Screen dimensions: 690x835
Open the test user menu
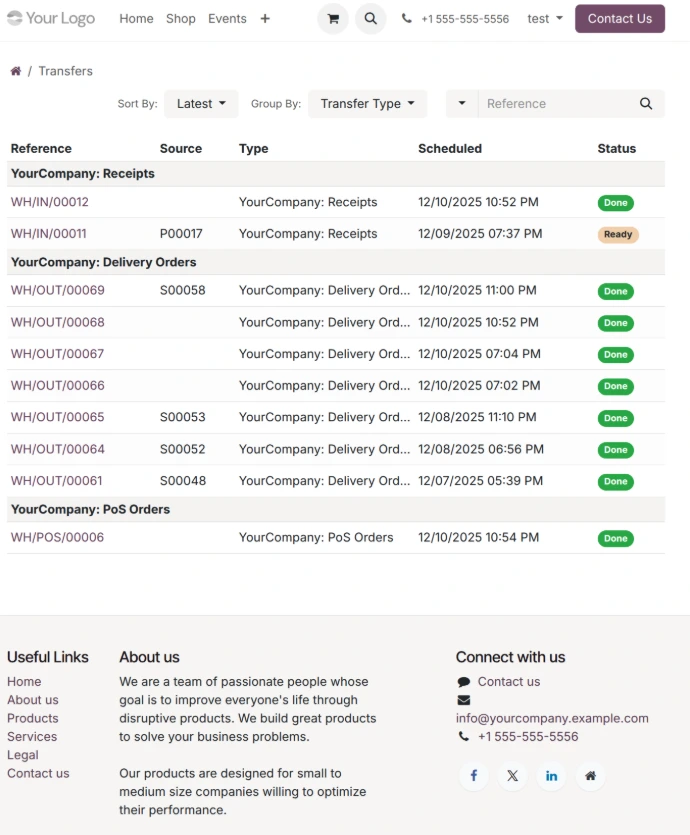pyautogui.click(x=545, y=19)
